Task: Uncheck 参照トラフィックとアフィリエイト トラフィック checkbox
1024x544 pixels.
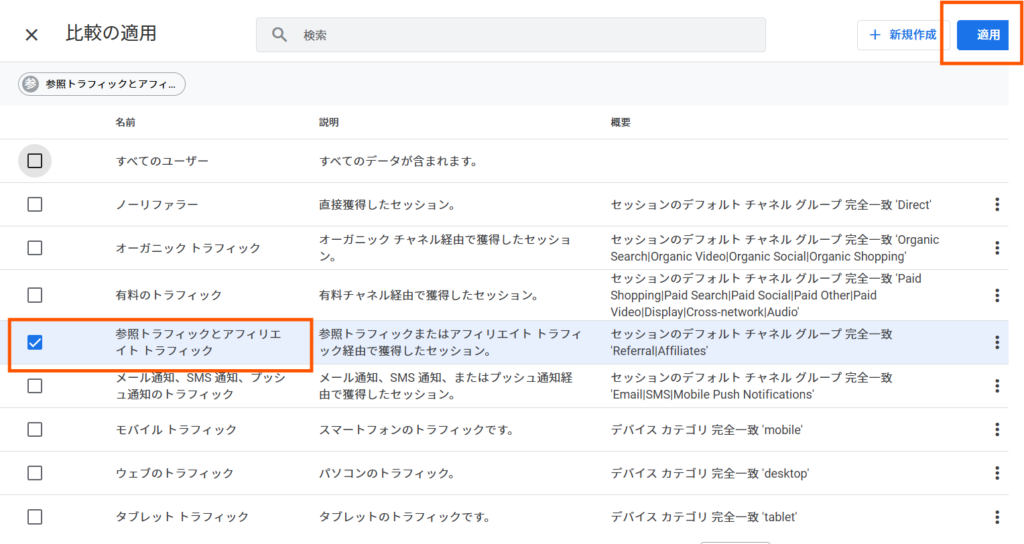Action: point(35,342)
